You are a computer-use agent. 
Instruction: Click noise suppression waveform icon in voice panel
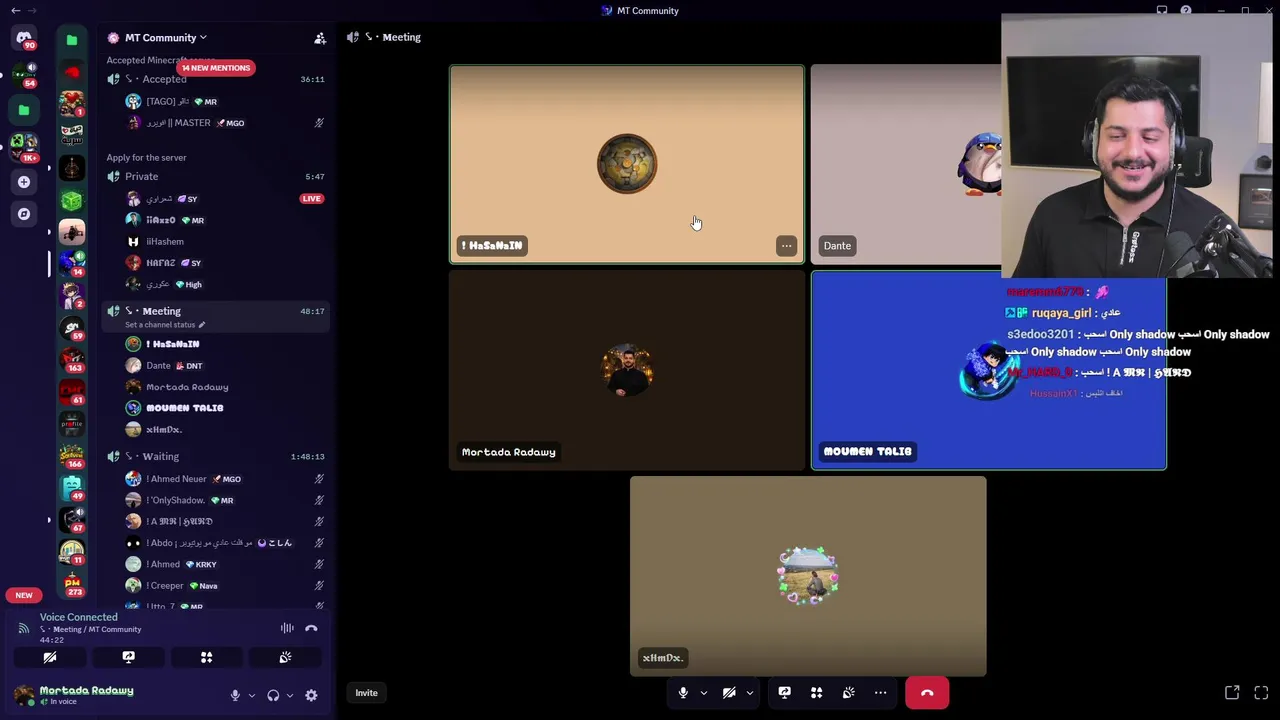click(x=287, y=628)
